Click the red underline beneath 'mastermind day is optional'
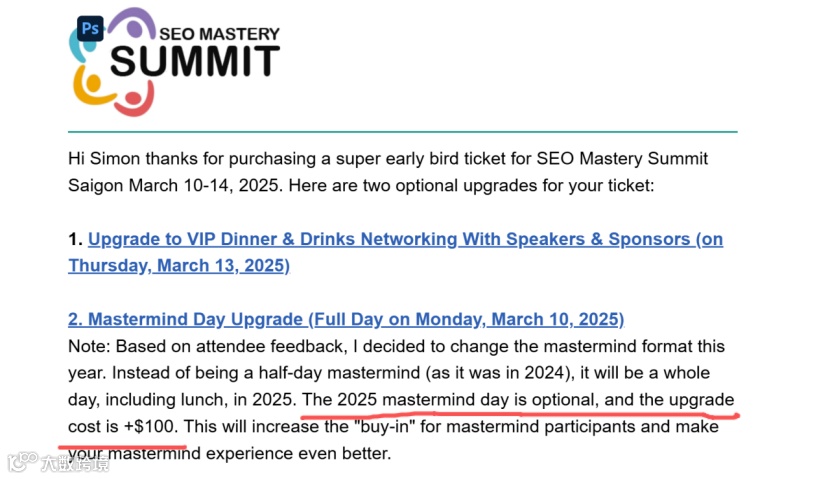This screenshot has width=830, height=479. (520, 414)
